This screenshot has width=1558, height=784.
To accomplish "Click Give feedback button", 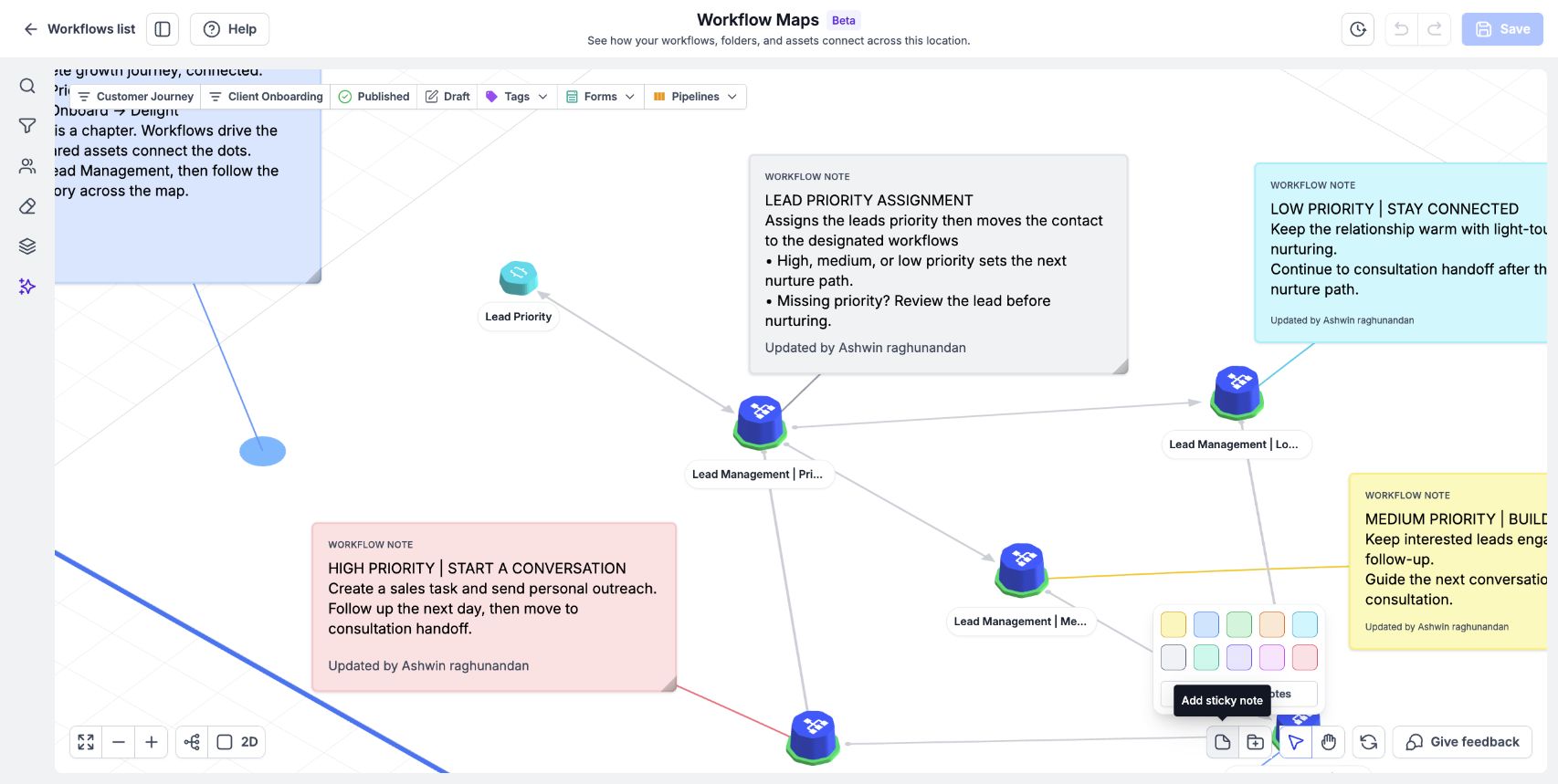I will (1462, 742).
